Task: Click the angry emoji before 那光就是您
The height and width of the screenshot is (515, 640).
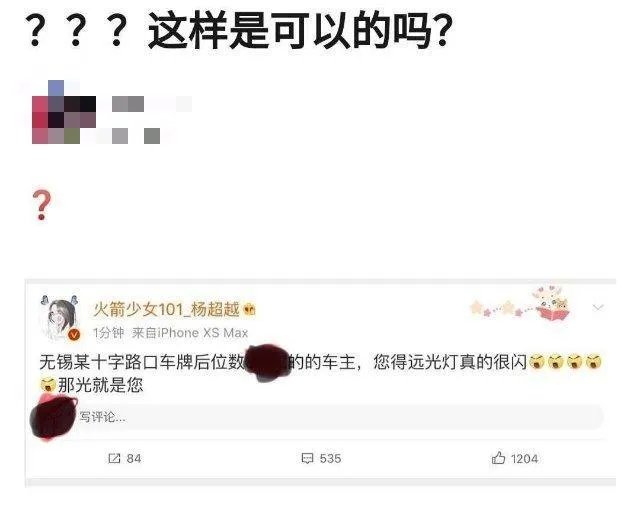Action: [x=48, y=385]
